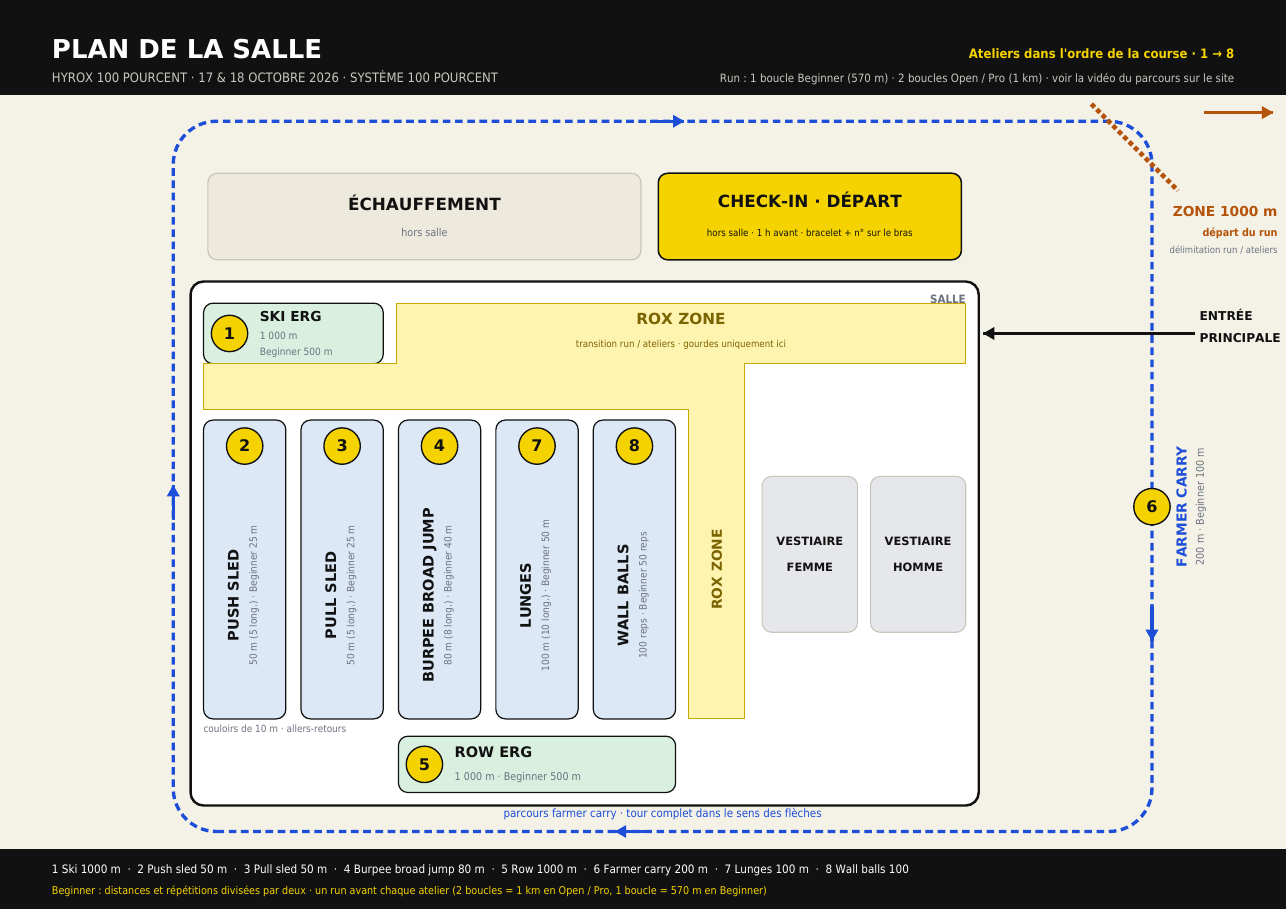Click '200 m · Beginner 100 m' farmer carry text
1287x910 pixels.
tap(1201, 506)
